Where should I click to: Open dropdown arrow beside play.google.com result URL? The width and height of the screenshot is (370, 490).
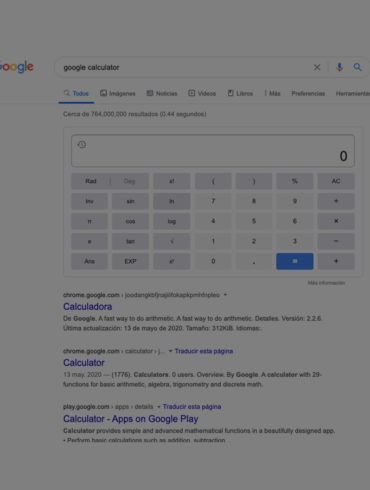[x=159, y=407]
